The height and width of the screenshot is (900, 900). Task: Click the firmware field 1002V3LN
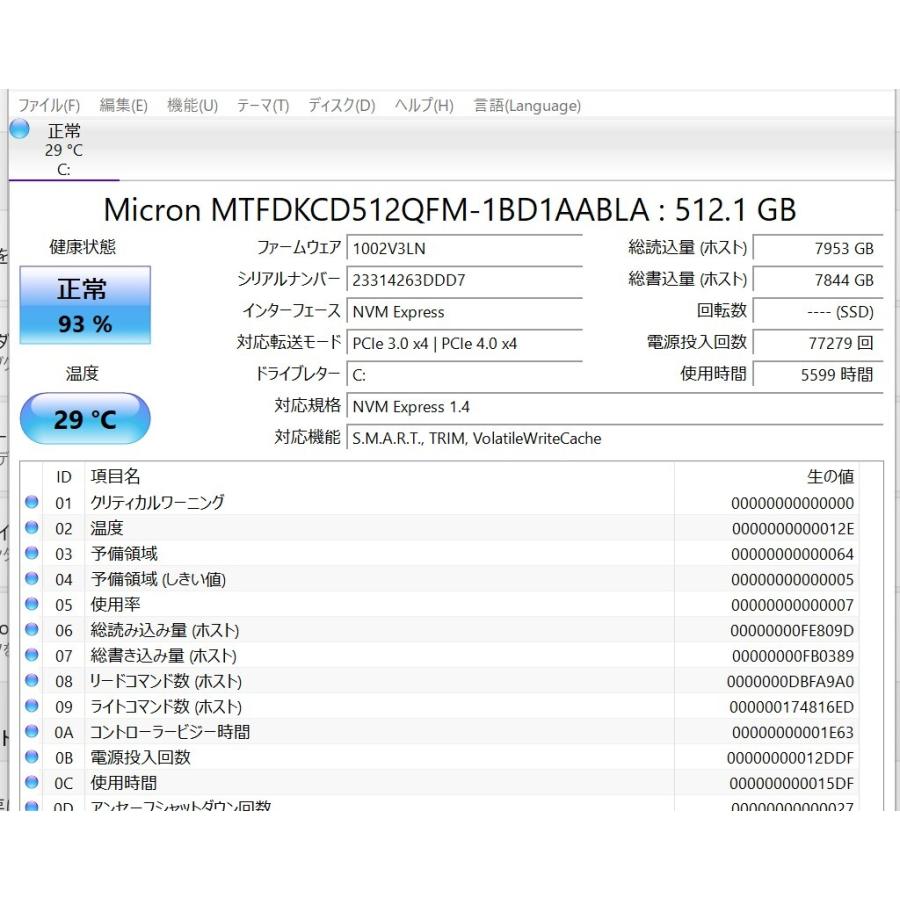click(464, 249)
